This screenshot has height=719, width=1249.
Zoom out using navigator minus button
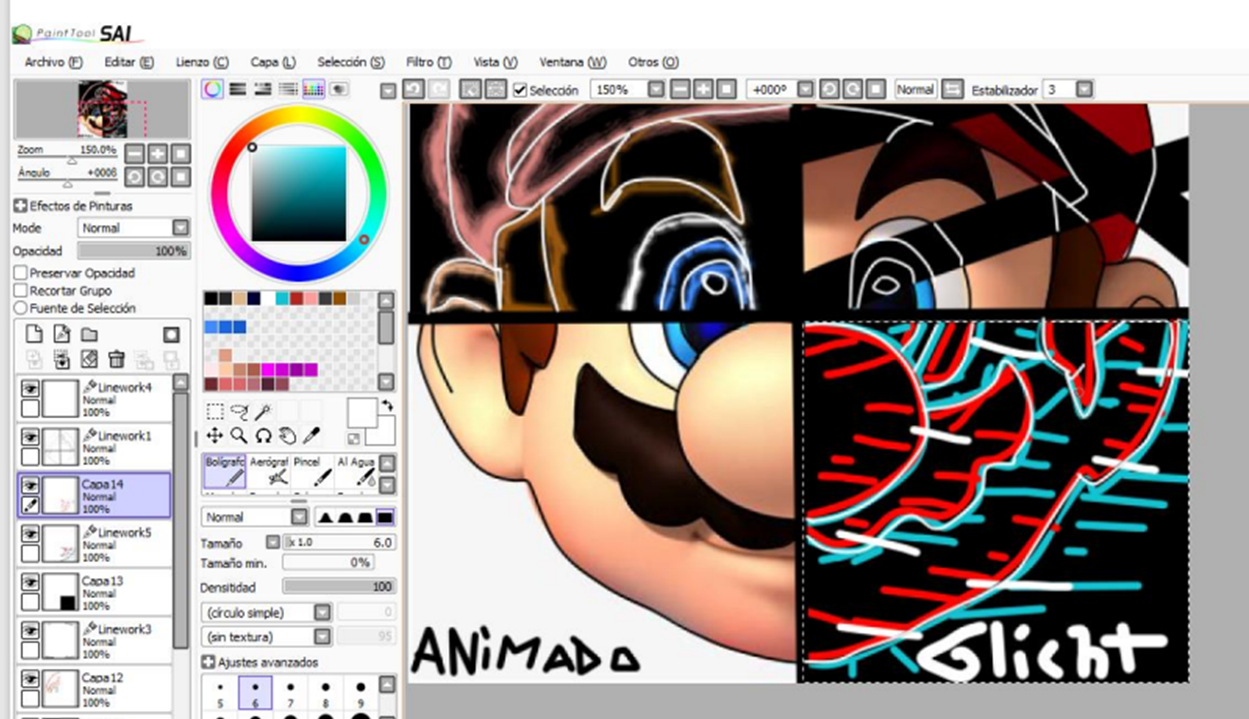[135, 153]
